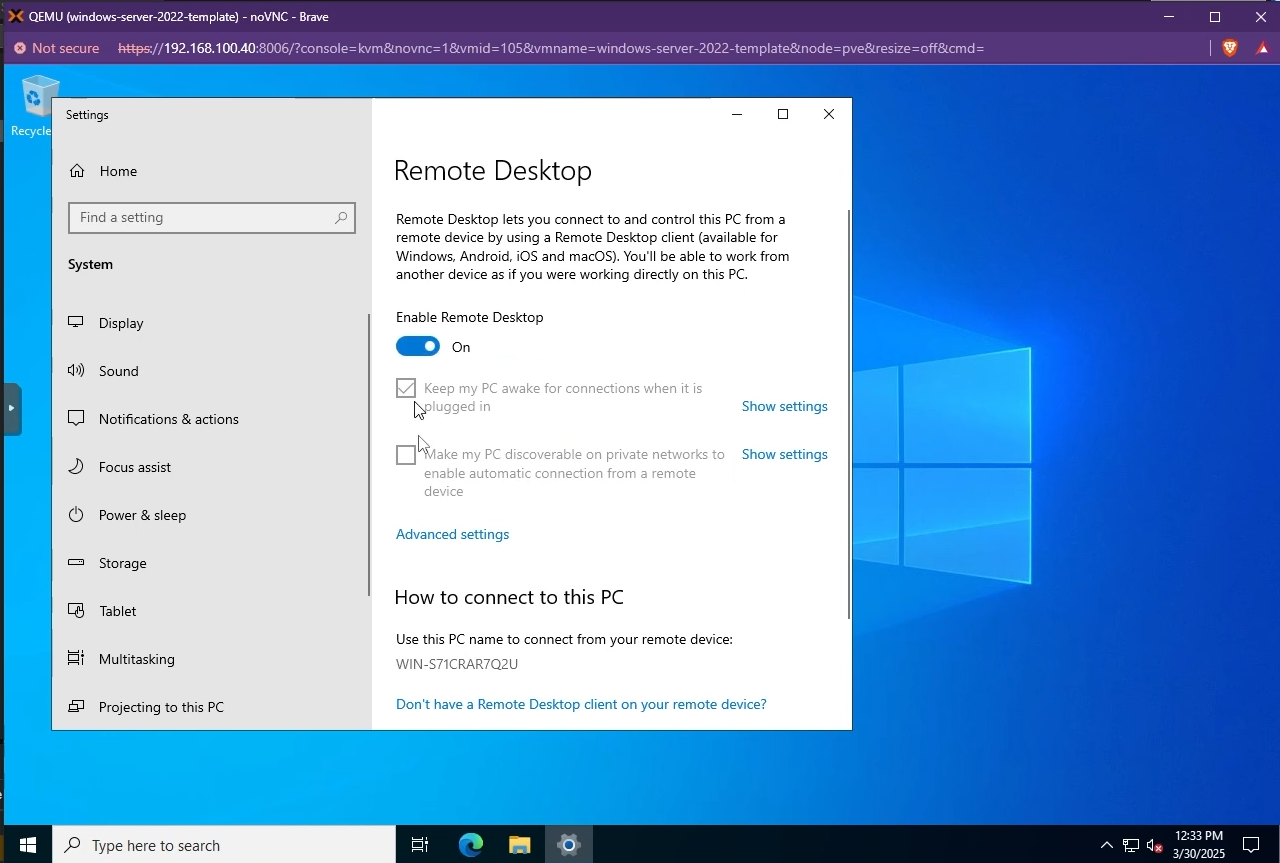Open Storage settings in the sidebar
This screenshot has width=1280, height=863.
[122, 562]
